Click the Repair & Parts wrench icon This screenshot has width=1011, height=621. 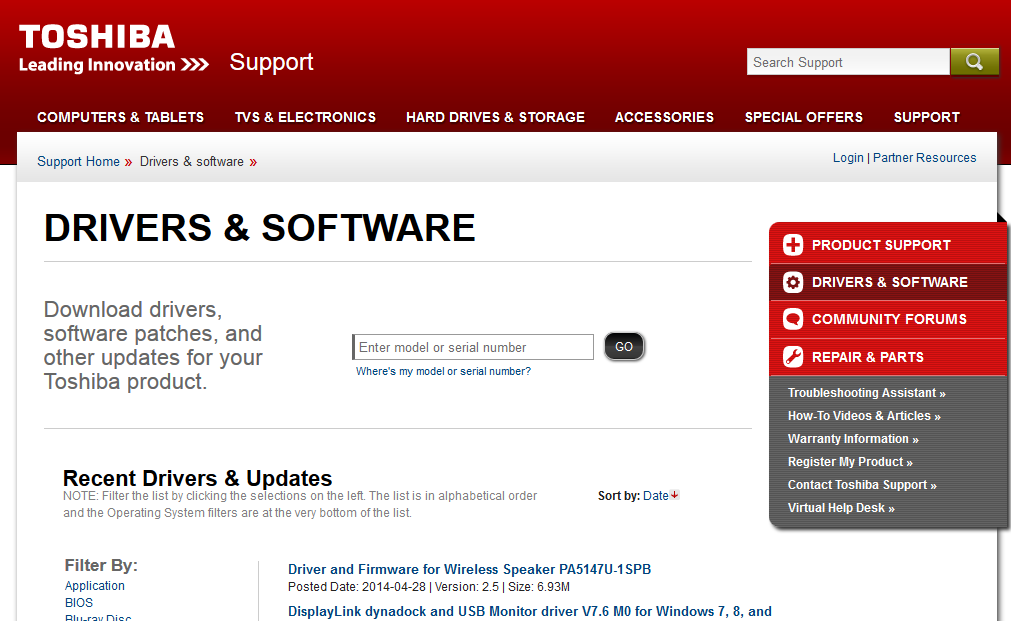(x=793, y=357)
